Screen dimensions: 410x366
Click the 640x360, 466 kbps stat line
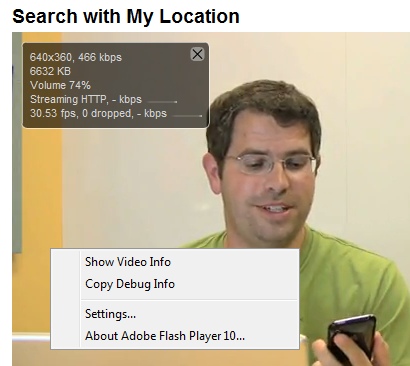point(76,57)
